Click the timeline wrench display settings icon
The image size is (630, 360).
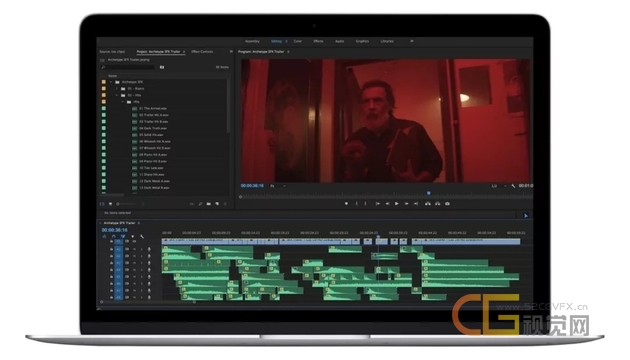pyautogui.click(x=142, y=236)
